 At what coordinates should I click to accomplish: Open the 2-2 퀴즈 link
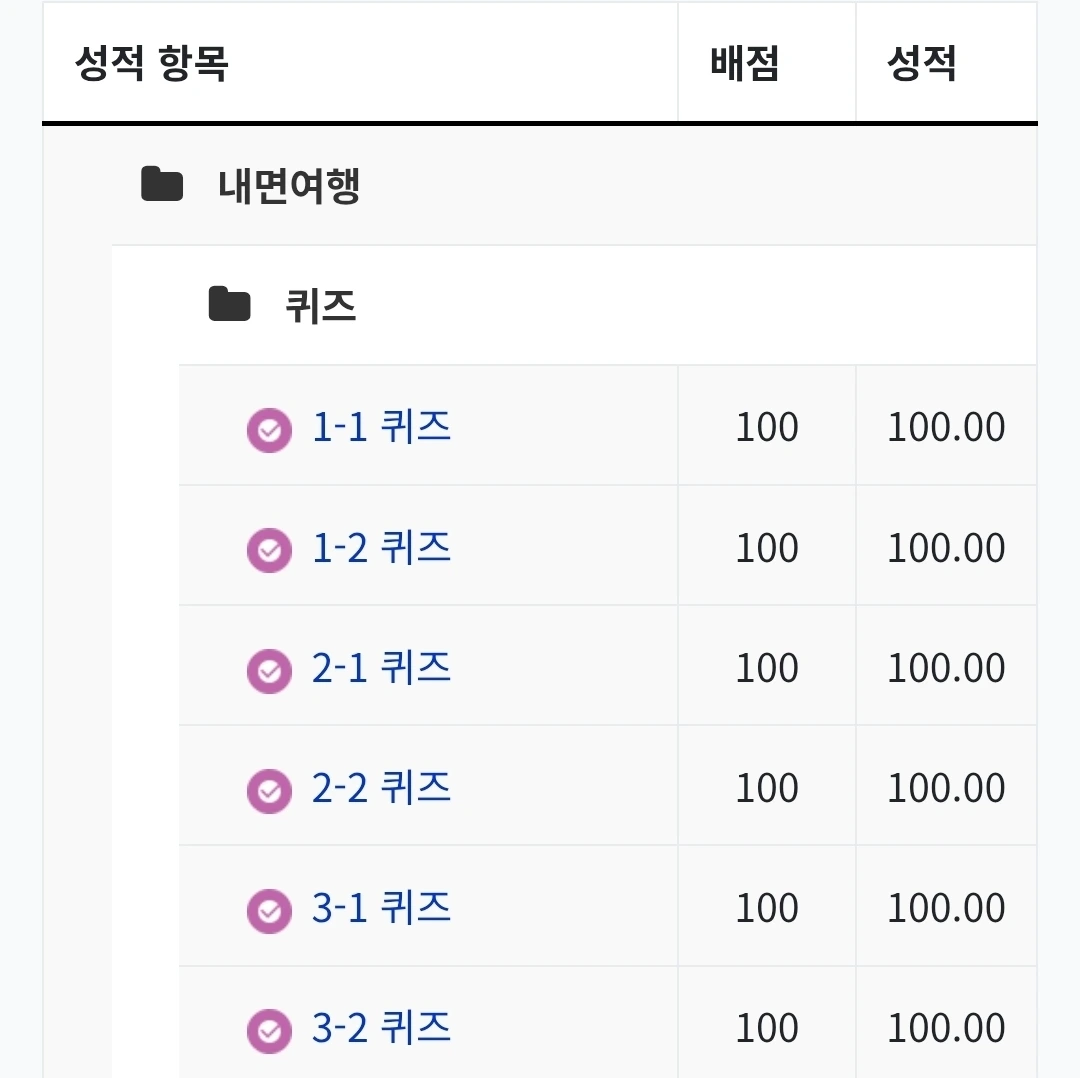(x=381, y=788)
